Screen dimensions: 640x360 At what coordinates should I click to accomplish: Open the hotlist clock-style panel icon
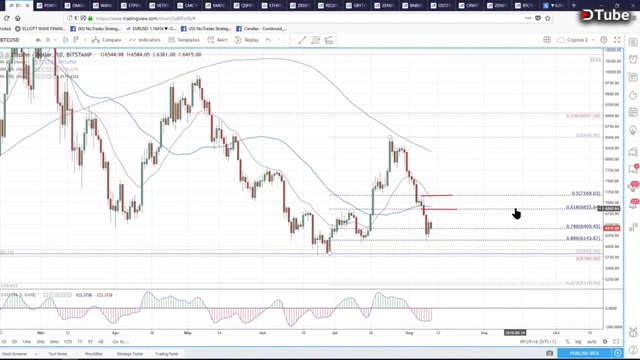[633, 95]
